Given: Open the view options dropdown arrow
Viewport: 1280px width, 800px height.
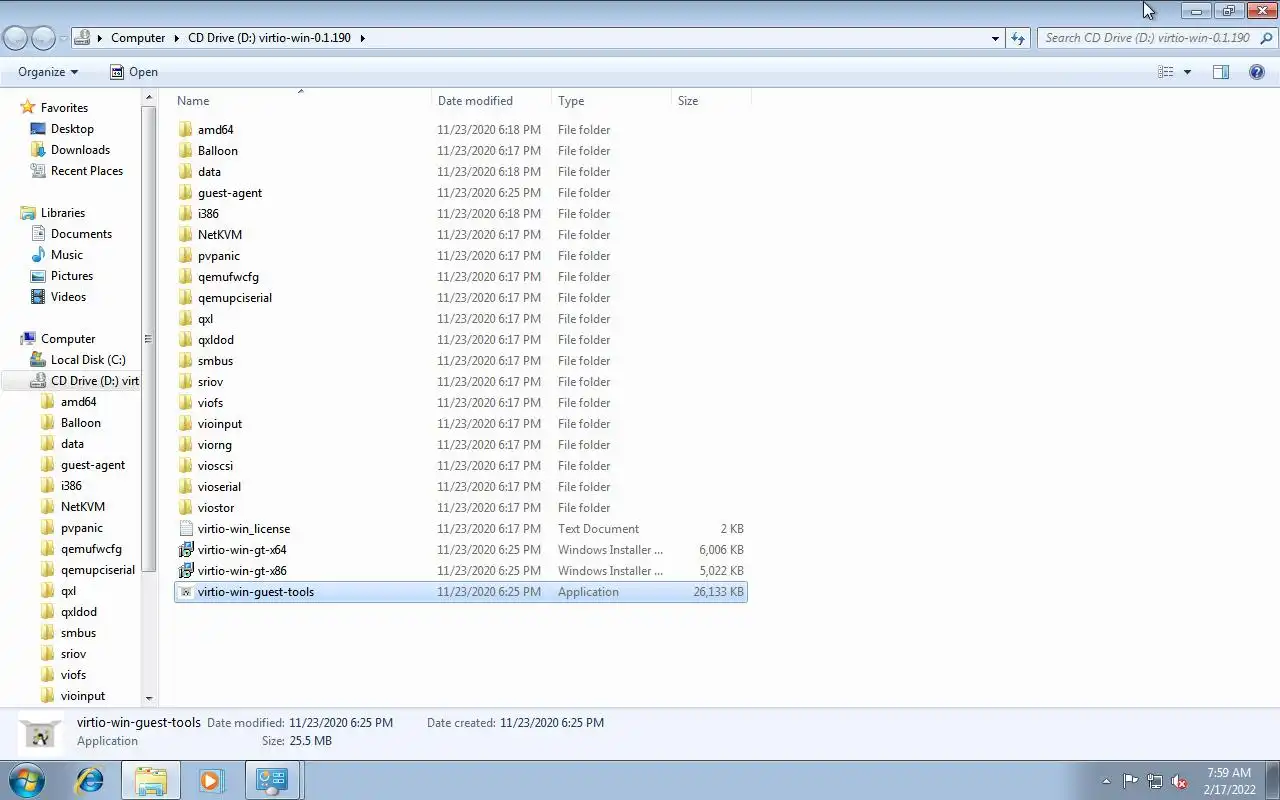Looking at the screenshot, I should 1187,72.
